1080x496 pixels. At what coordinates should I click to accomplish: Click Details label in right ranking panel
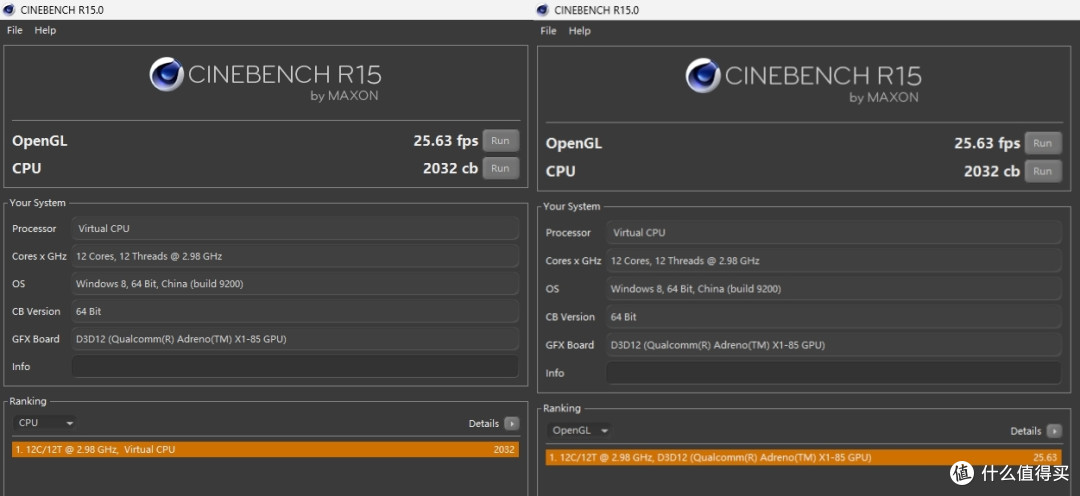point(1026,431)
